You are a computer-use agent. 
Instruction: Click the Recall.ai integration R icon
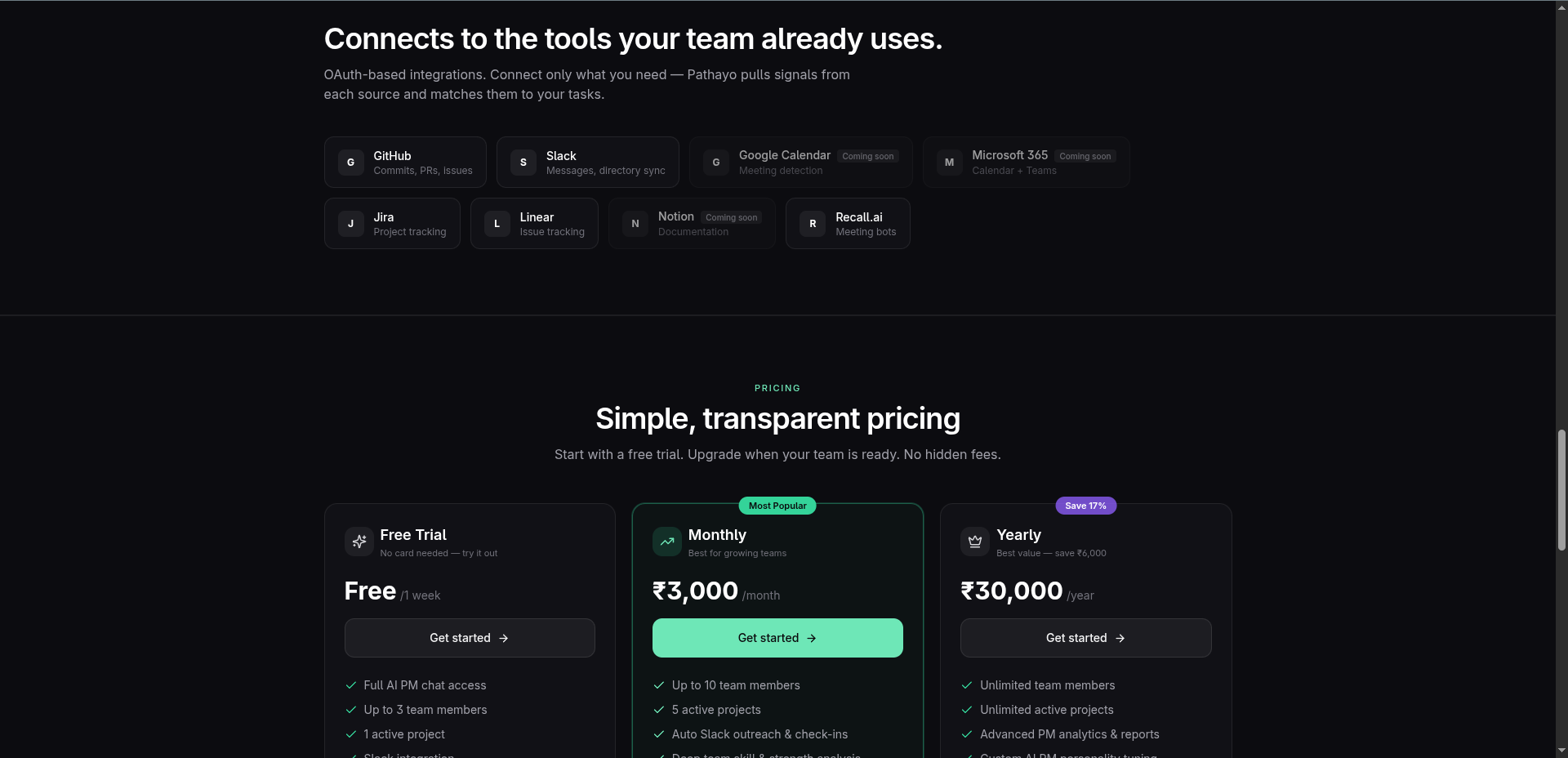(813, 224)
